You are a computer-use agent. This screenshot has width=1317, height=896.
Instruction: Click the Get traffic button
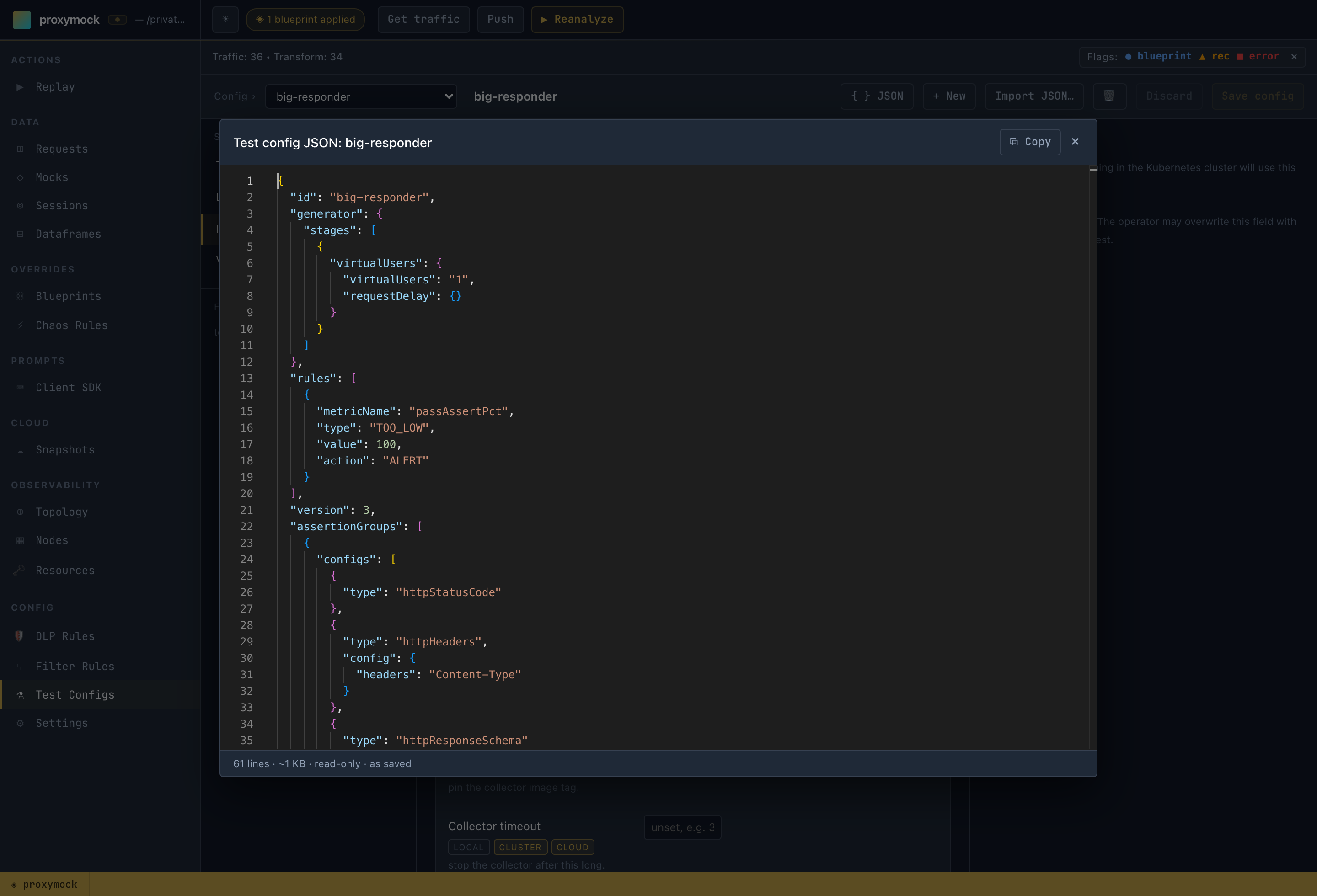tap(423, 20)
